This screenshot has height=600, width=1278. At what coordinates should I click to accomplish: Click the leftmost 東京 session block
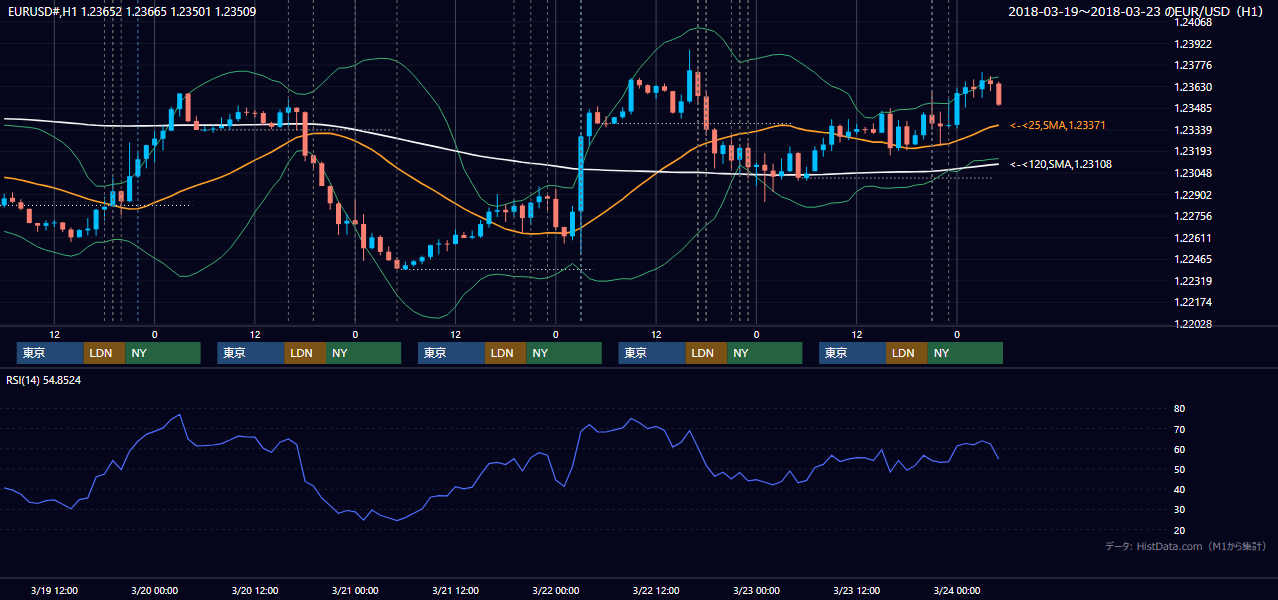click(50, 353)
